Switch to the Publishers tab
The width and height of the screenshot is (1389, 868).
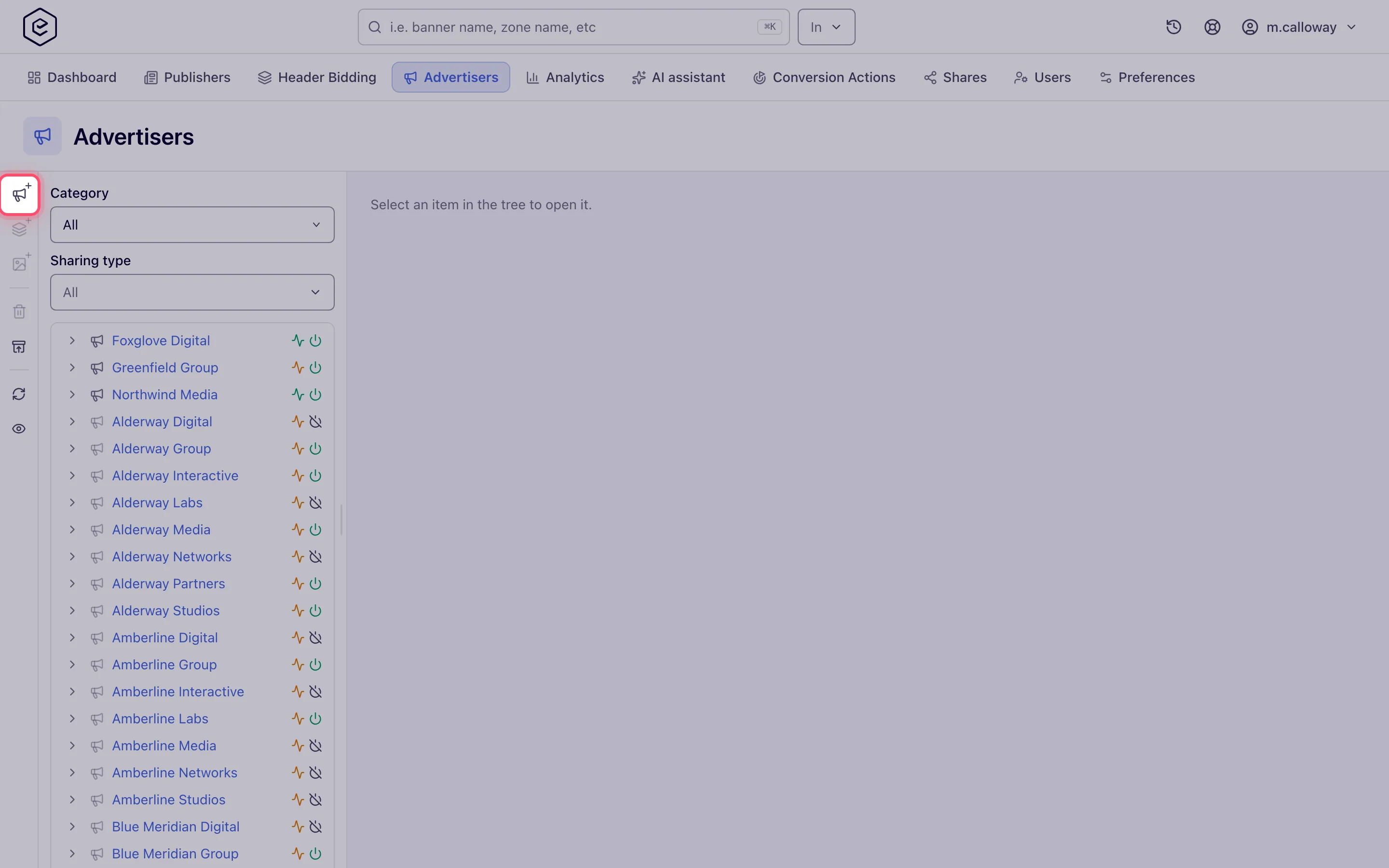click(x=187, y=78)
